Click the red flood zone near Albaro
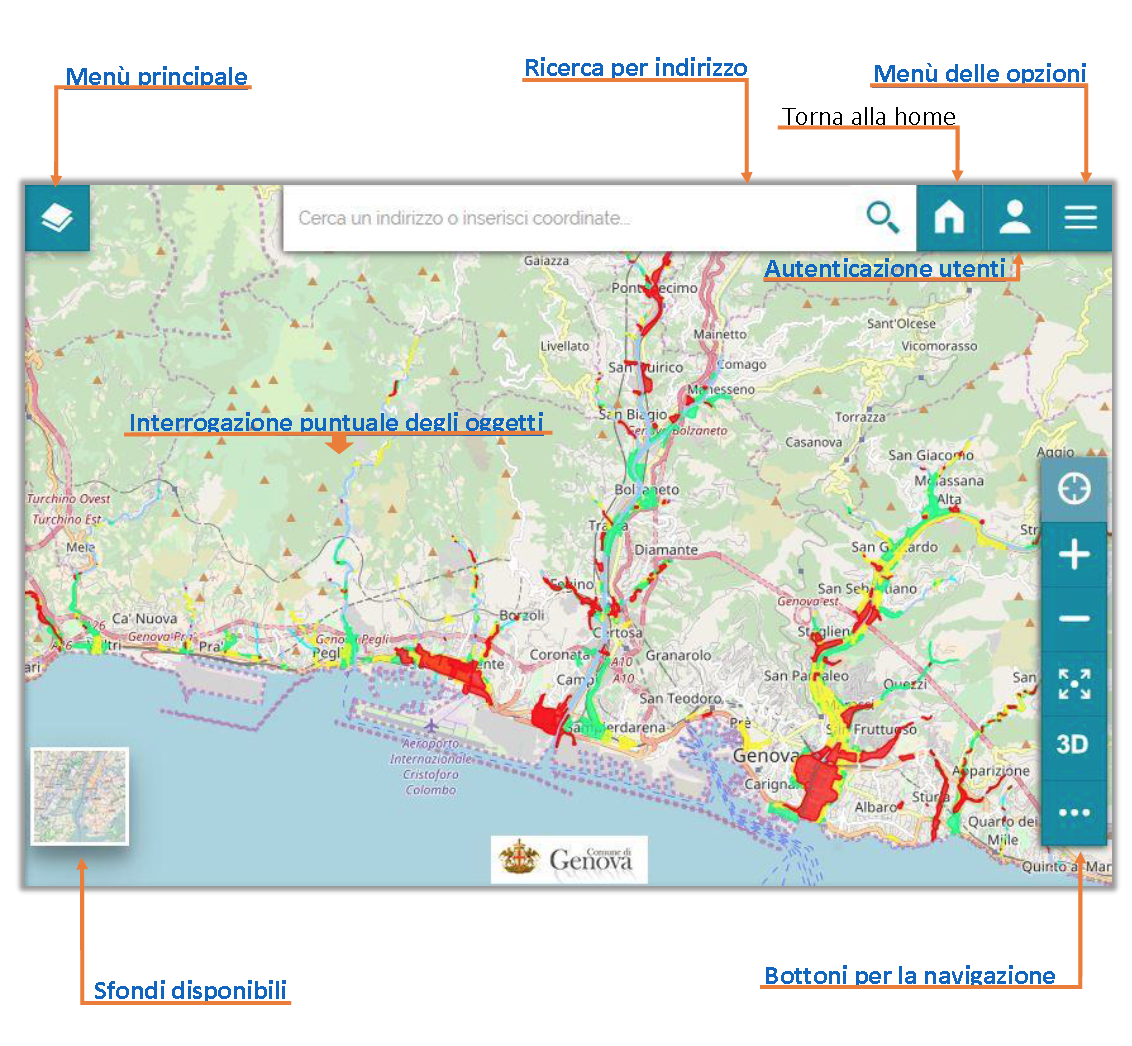 (818, 783)
